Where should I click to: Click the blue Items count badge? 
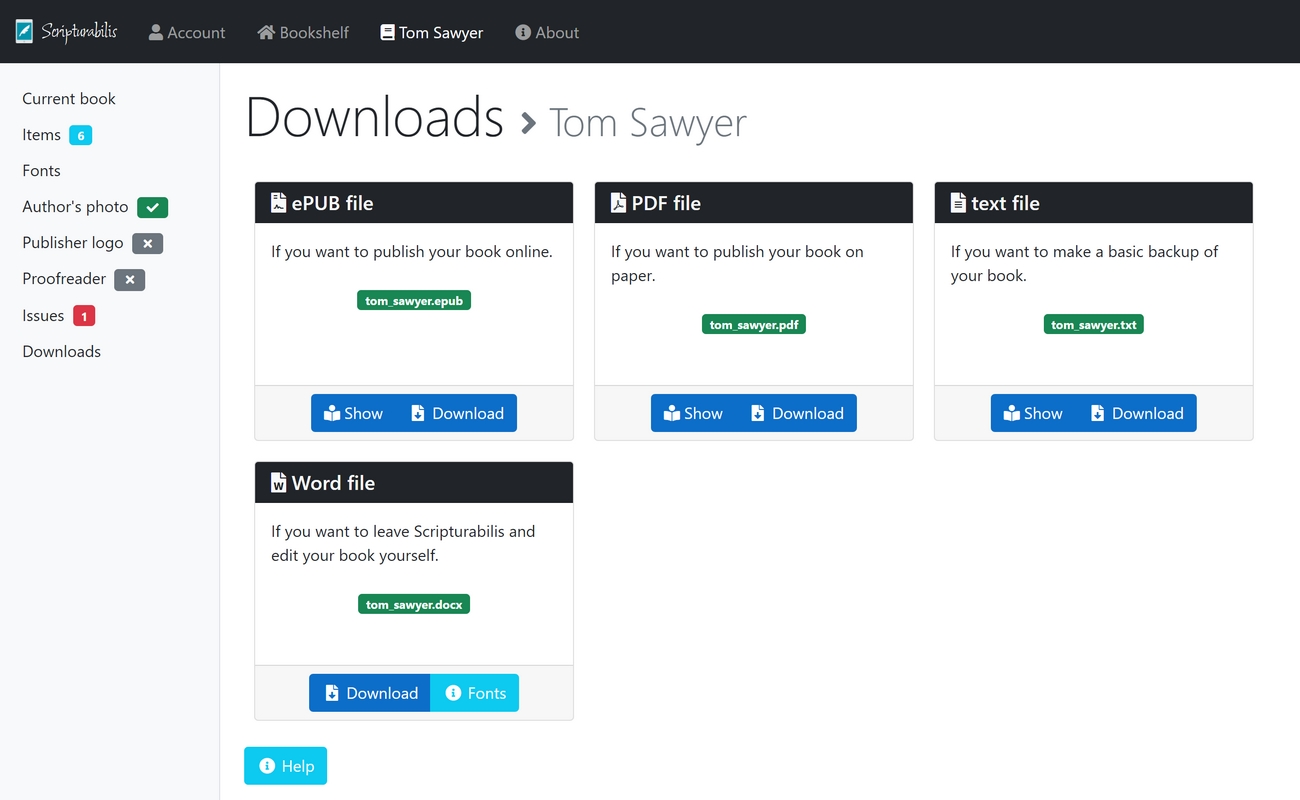(x=80, y=135)
